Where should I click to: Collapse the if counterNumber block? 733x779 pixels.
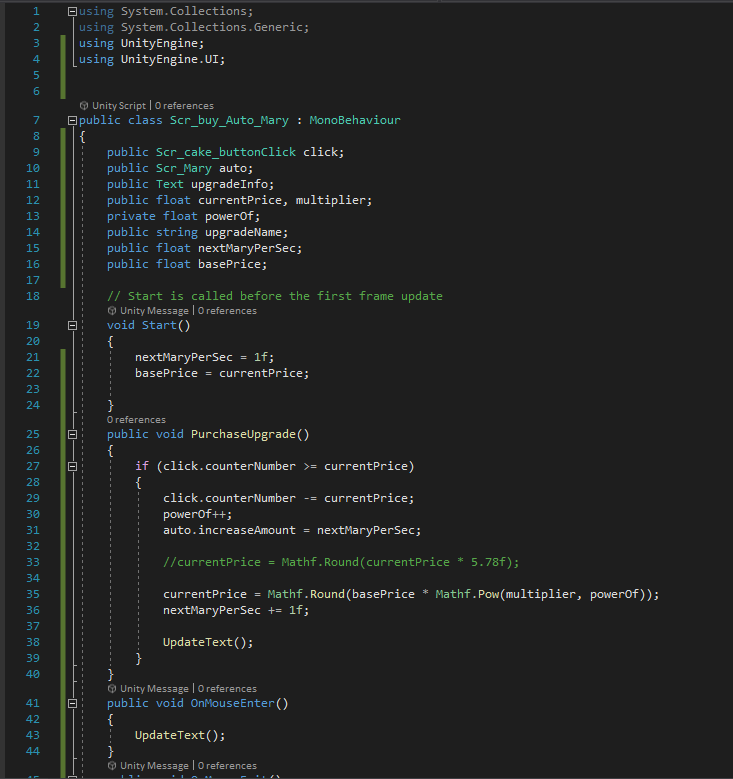71,466
